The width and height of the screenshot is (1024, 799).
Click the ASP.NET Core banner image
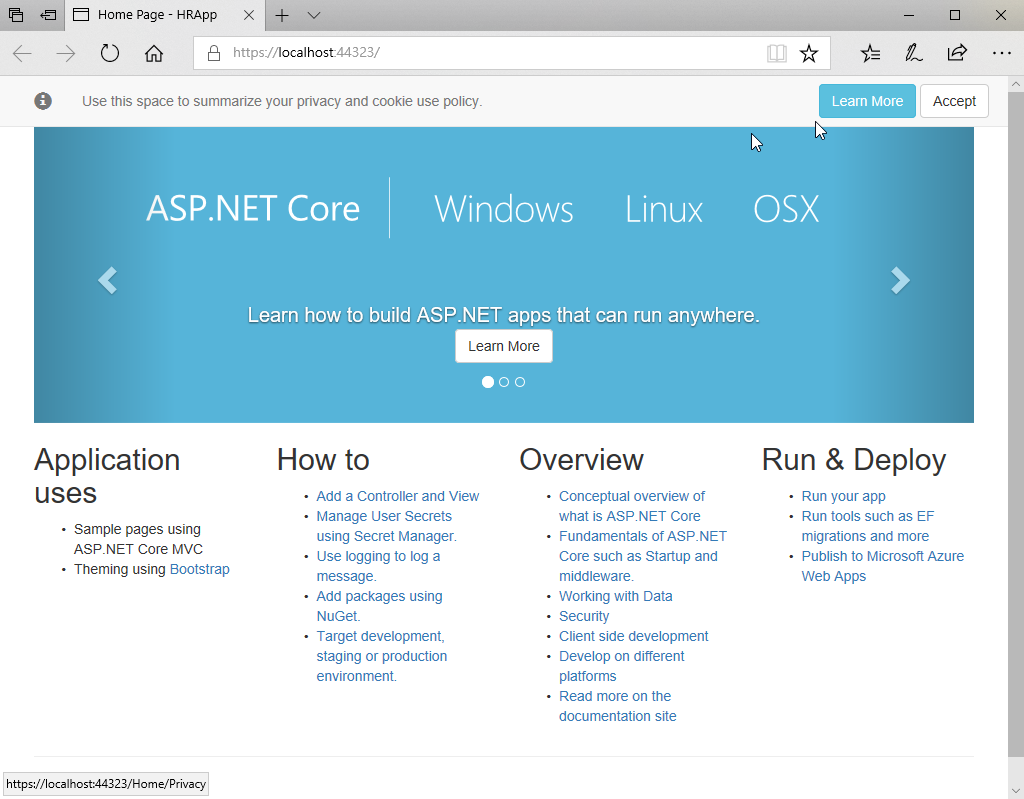coord(504,274)
